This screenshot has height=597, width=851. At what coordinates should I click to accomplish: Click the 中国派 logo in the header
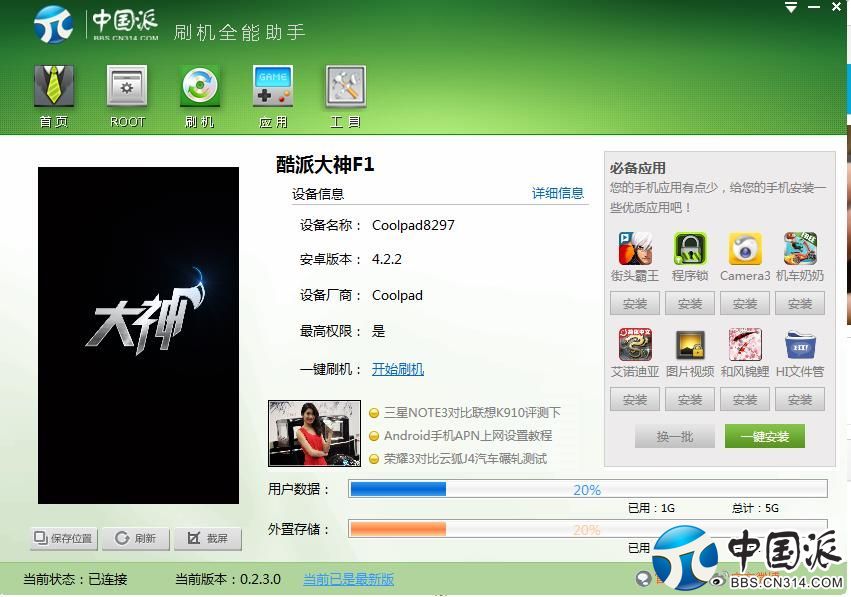point(97,24)
